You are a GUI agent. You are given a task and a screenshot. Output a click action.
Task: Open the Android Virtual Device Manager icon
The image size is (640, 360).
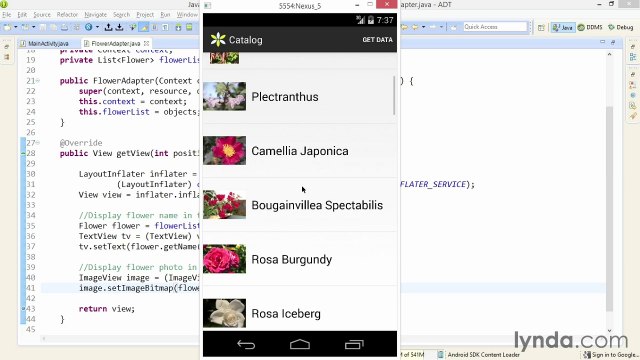(x=189, y=27)
